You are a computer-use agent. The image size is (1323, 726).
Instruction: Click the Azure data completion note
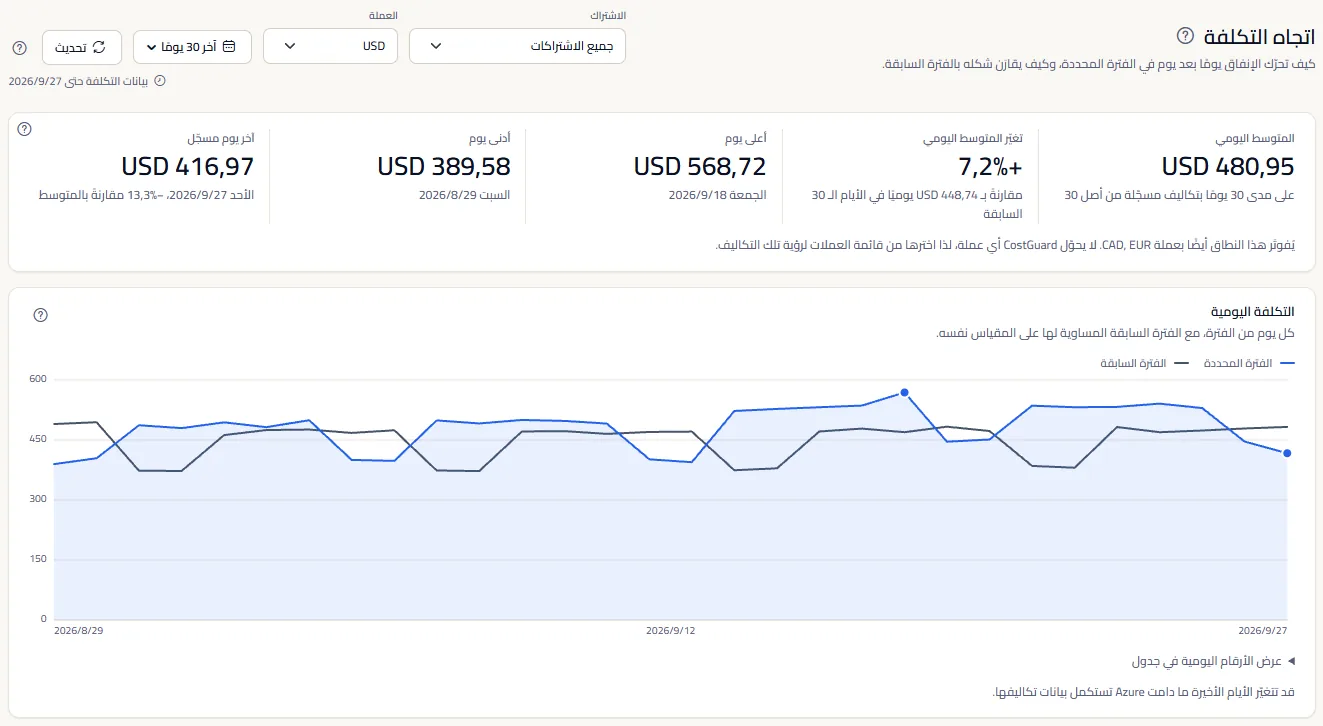(1143, 692)
